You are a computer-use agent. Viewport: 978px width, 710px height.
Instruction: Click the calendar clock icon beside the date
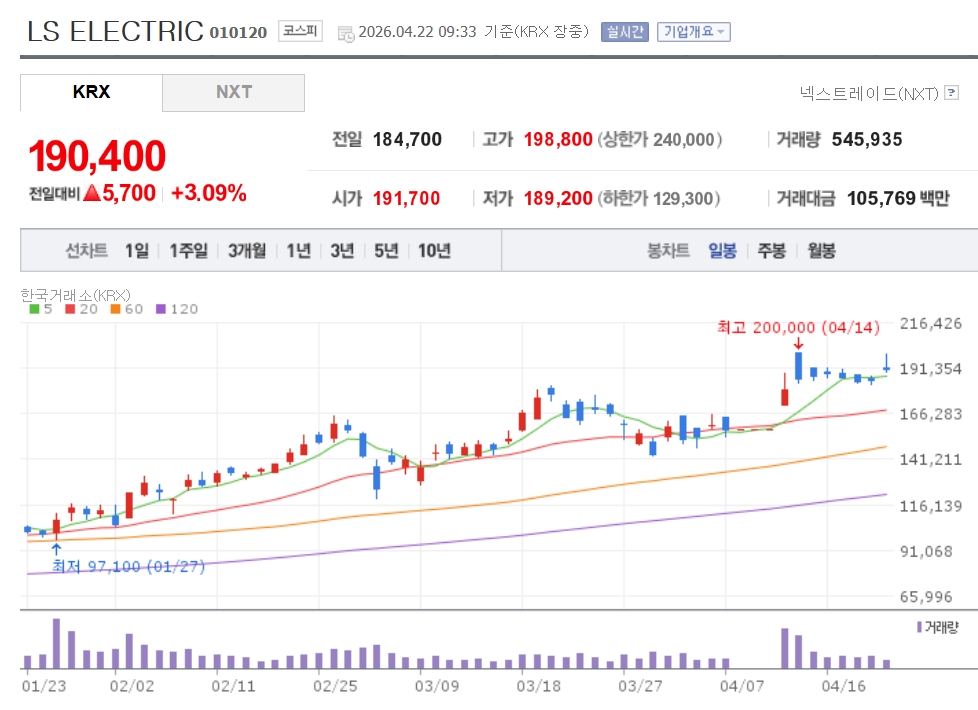(x=346, y=33)
